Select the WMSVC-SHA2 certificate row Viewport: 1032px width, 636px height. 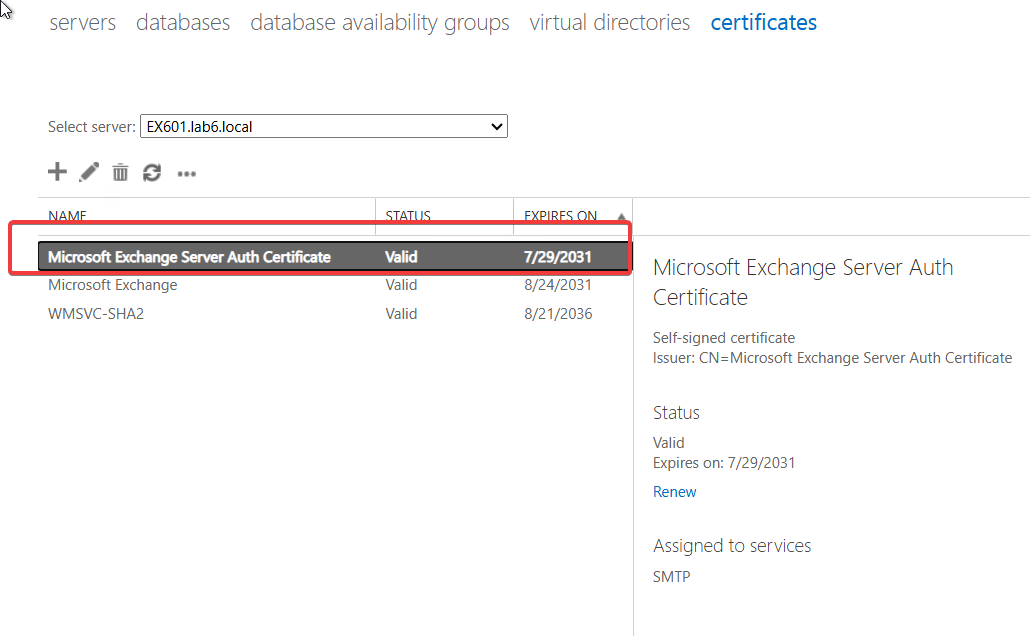pyautogui.click(x=334, y=314)
